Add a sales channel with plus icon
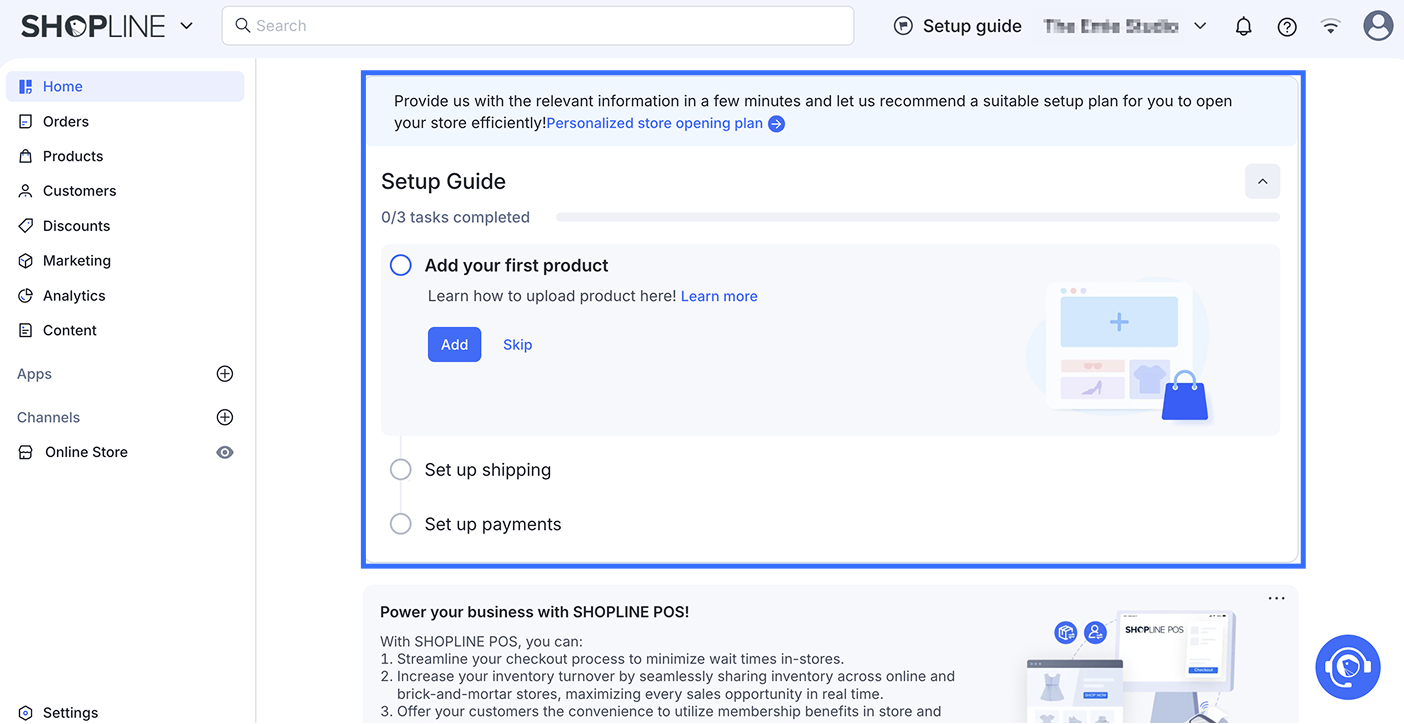 coord(225,417)
